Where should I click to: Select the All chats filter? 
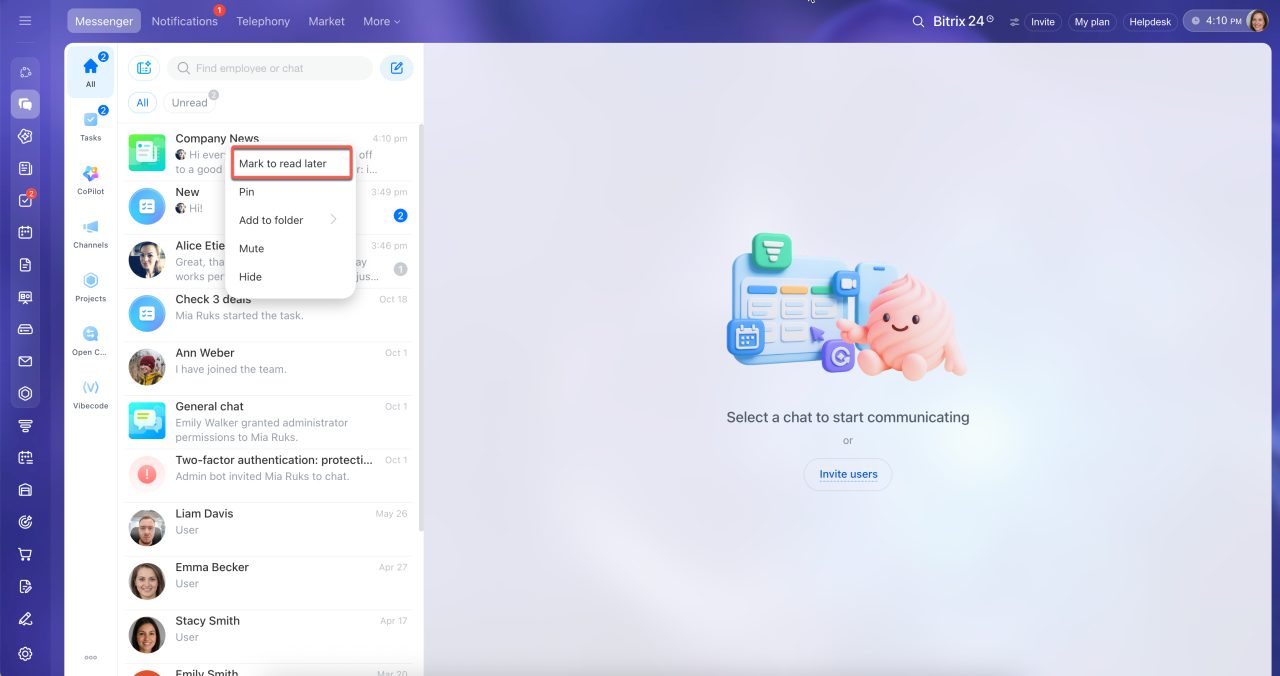click(x=142, y=102)
